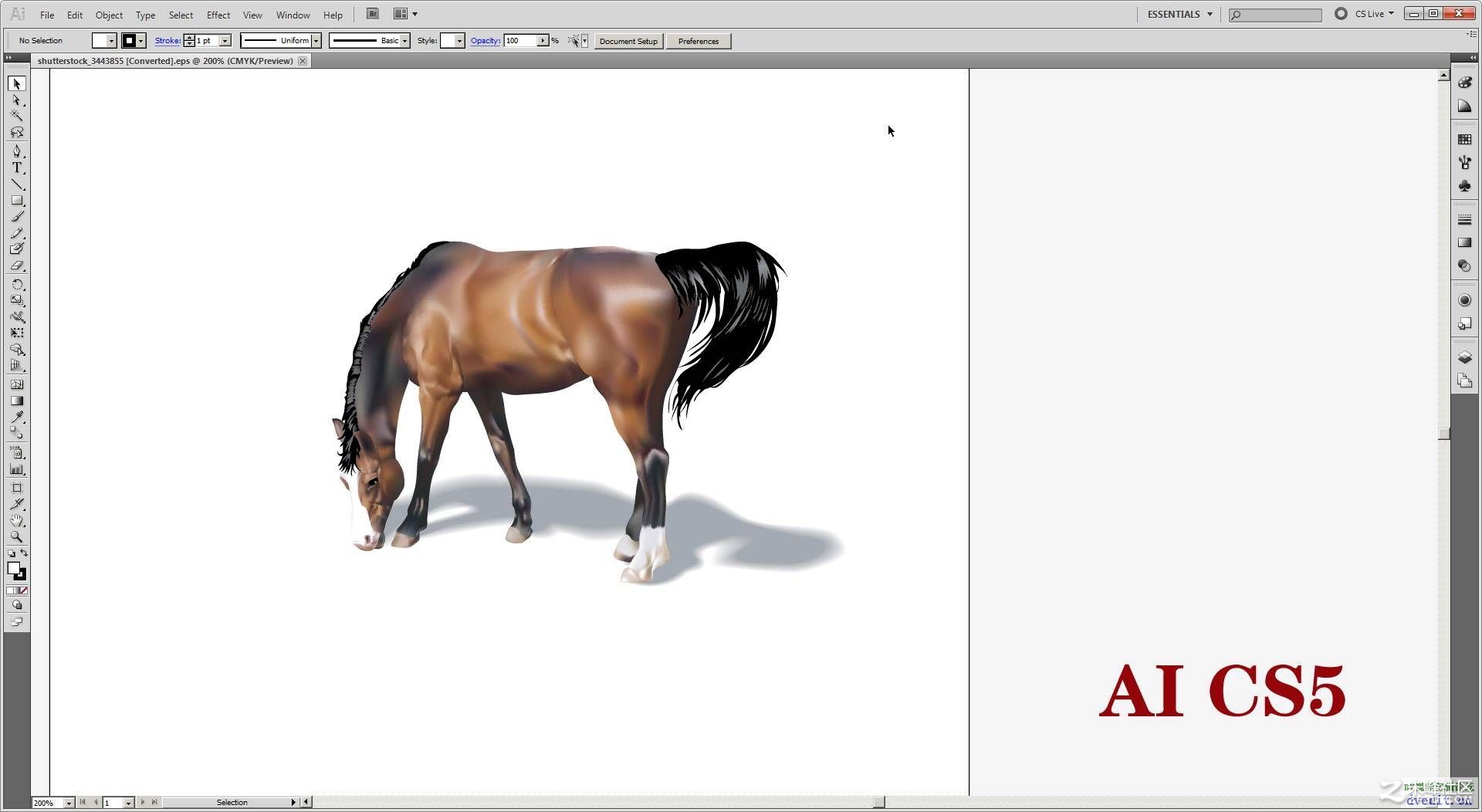
Task: Reset to default fill and stroke
Action: click(11, 553)
